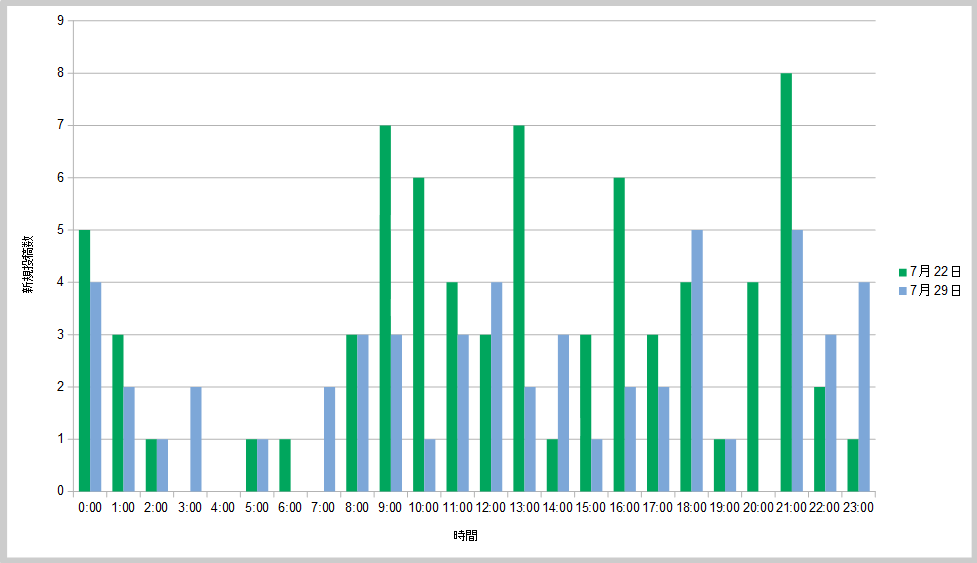Click the 時間 horizontal axis title

(465, 536)
